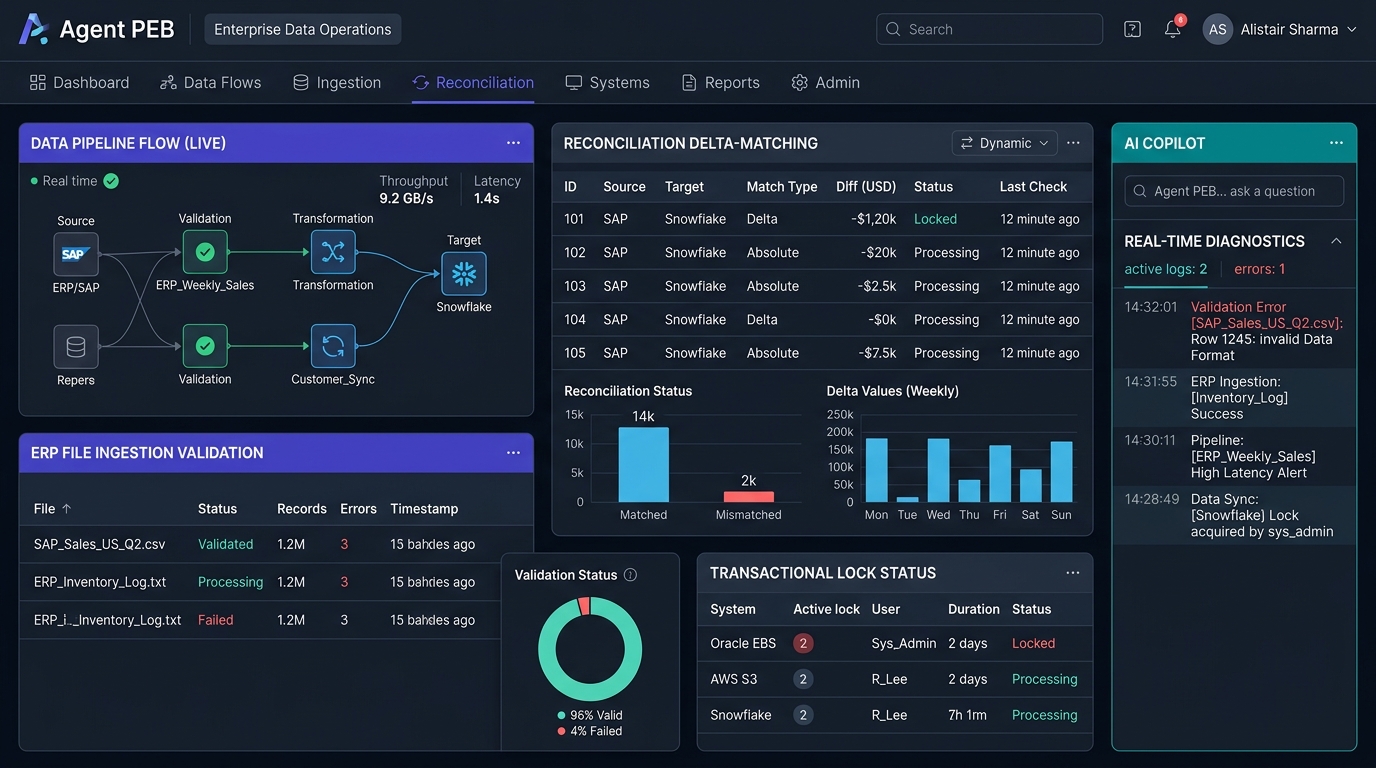
Task: Click the Oracle EBS active lock badge
Action: coord(802,643)
